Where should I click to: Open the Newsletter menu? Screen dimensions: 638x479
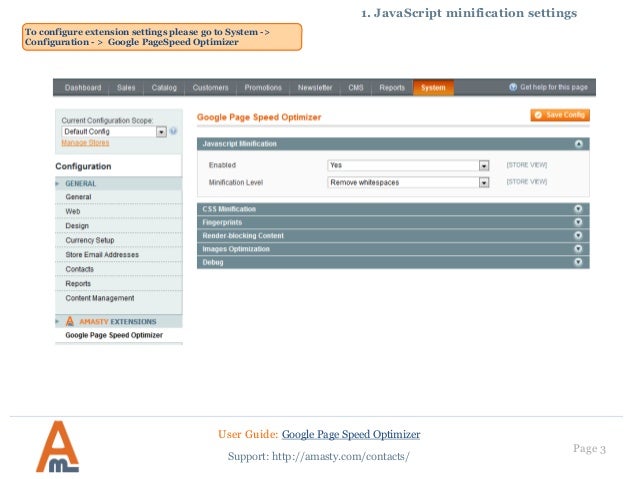click(315, 87)
